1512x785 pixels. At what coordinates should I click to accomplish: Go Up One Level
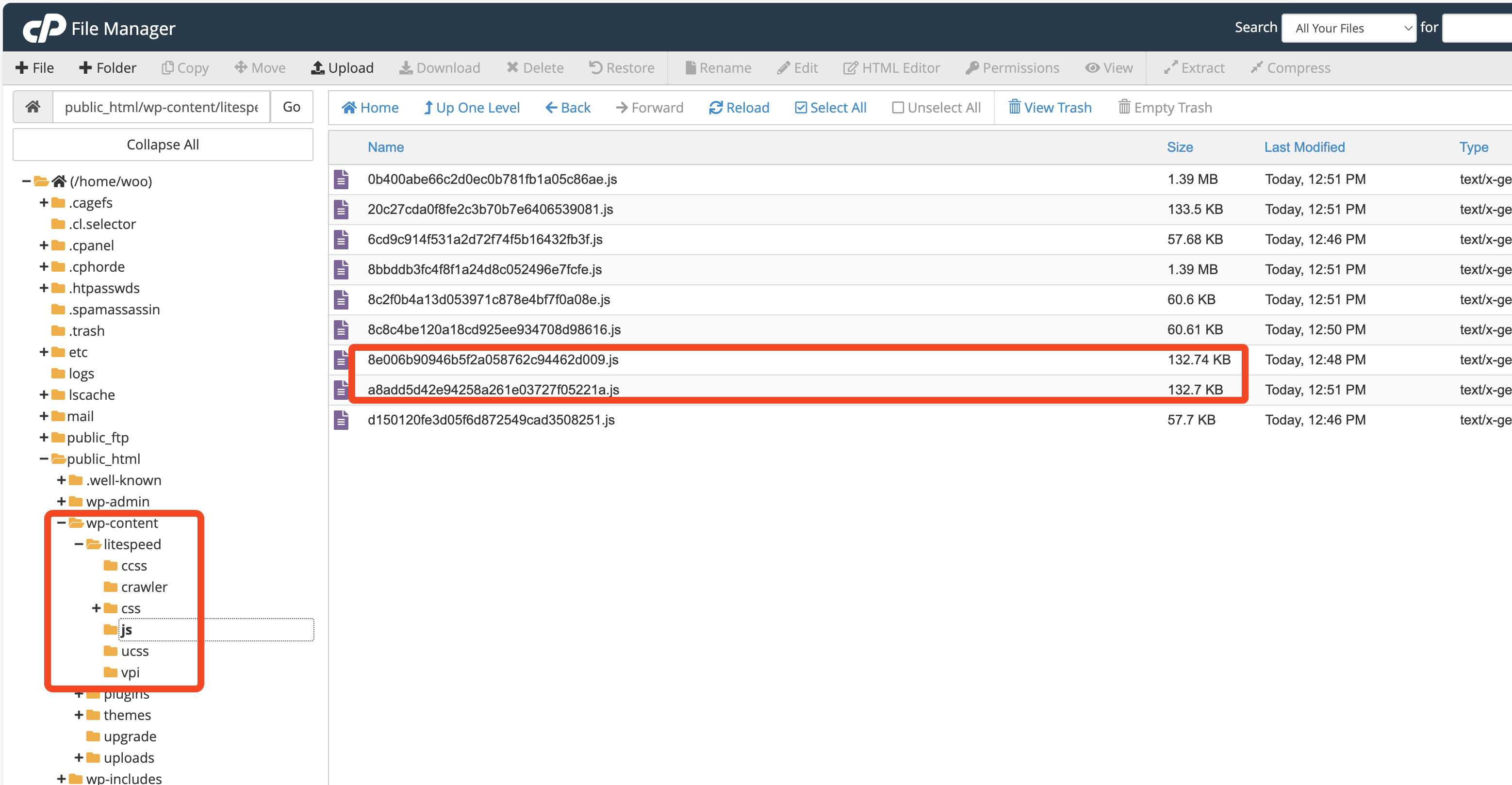coord(471,108)
